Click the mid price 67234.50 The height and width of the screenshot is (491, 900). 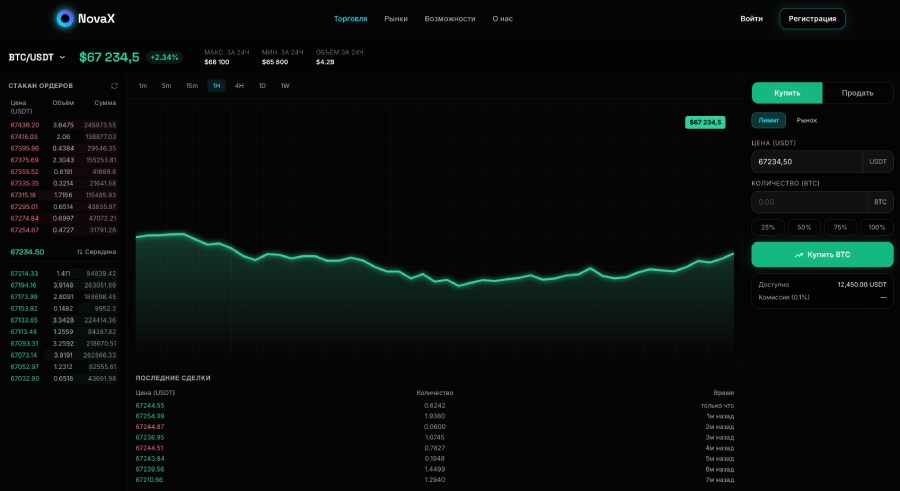click(27, 252)
